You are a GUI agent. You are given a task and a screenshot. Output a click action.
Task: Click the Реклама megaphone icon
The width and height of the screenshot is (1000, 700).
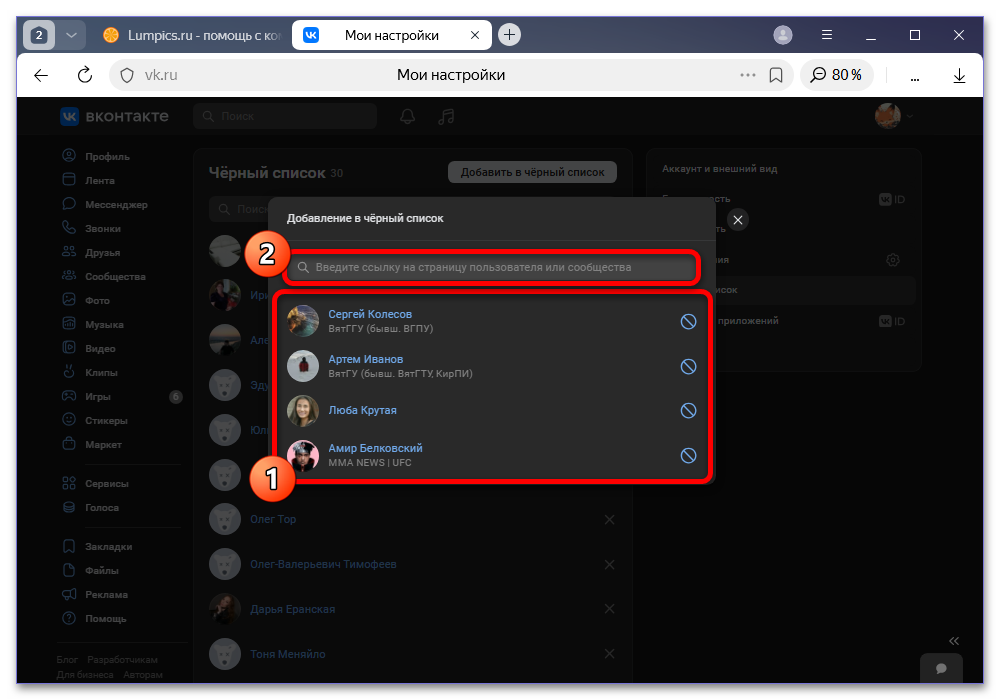point(69,594)
